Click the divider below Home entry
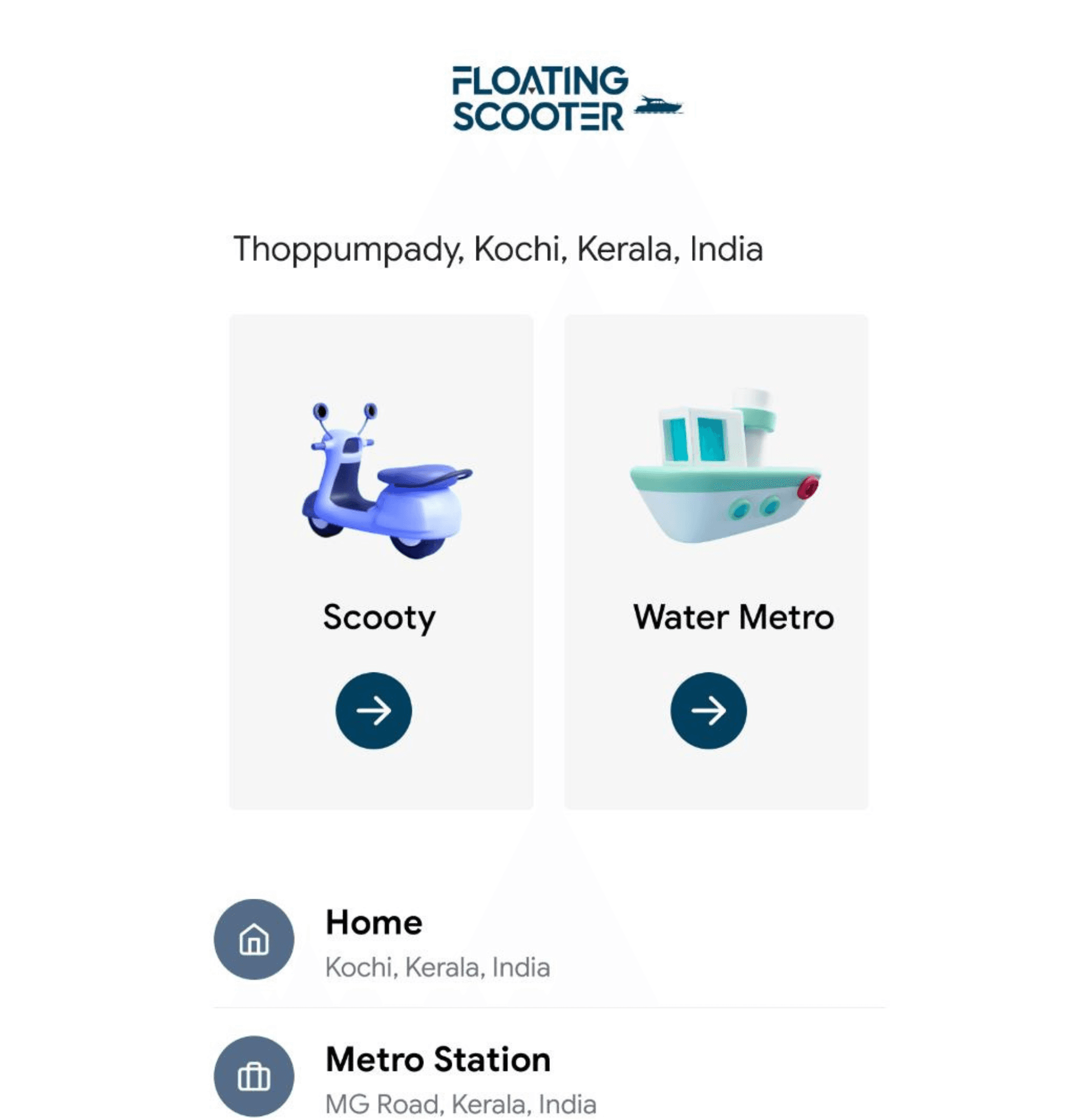1075x1120 pixels. click(x=549, y=1007)
